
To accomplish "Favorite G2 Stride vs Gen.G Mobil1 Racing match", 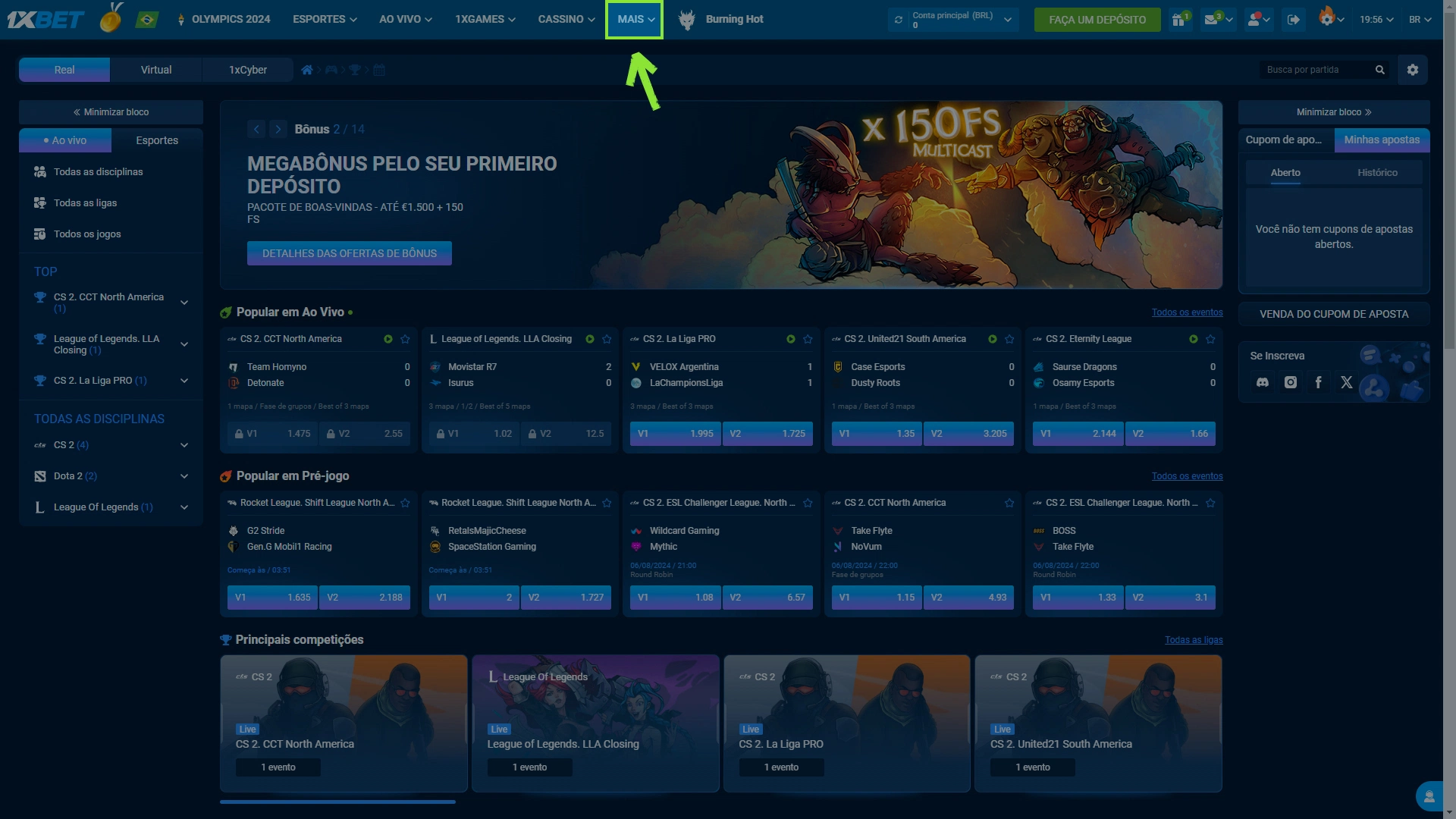I will (405, 503).
